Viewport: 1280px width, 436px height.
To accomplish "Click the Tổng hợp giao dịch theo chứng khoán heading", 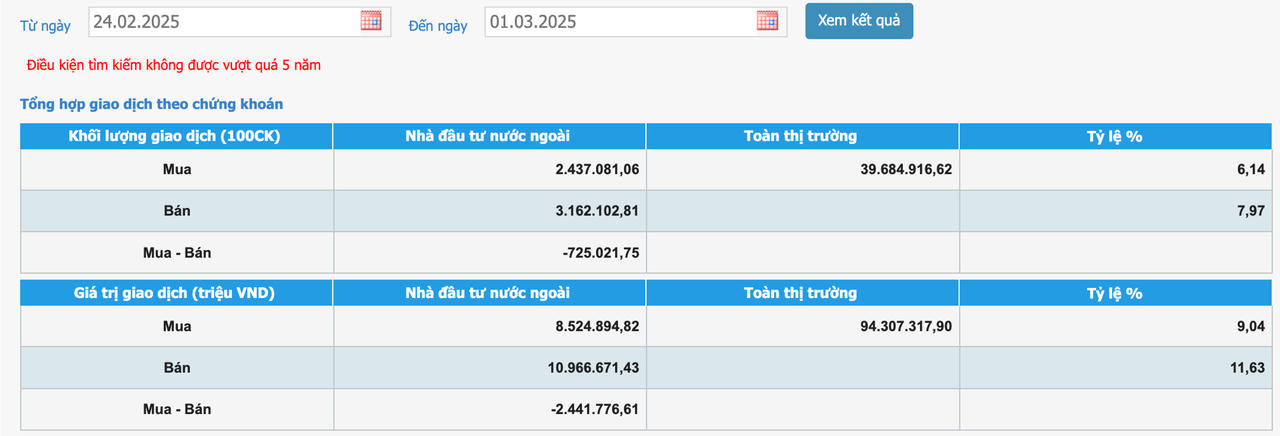I will point(152,104).
